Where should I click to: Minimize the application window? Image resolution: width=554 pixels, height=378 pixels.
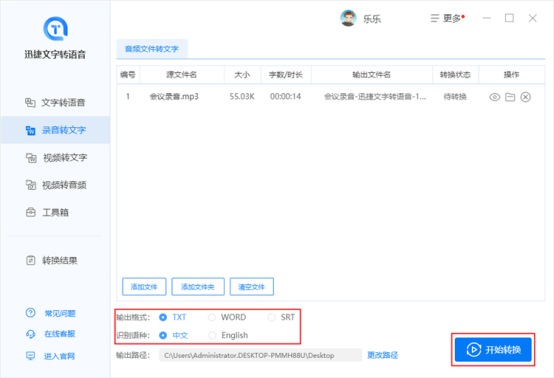[487, 18]
